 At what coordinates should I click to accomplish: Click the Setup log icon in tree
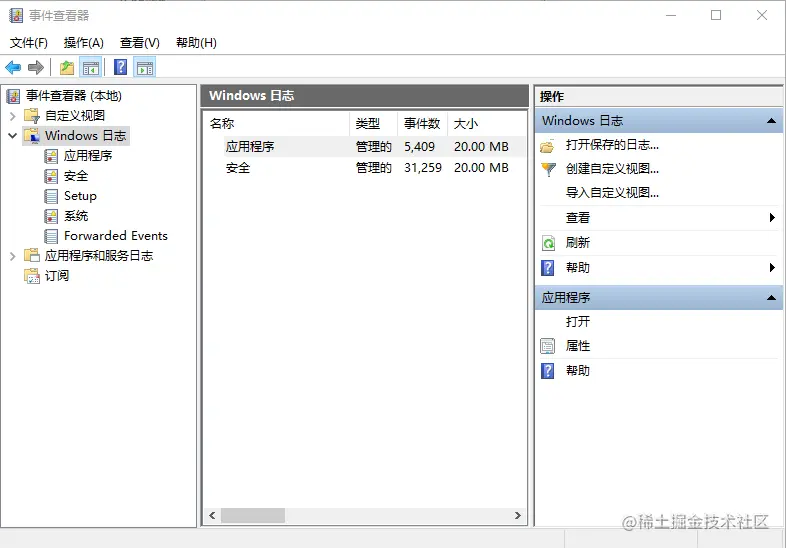click(51, 196)
